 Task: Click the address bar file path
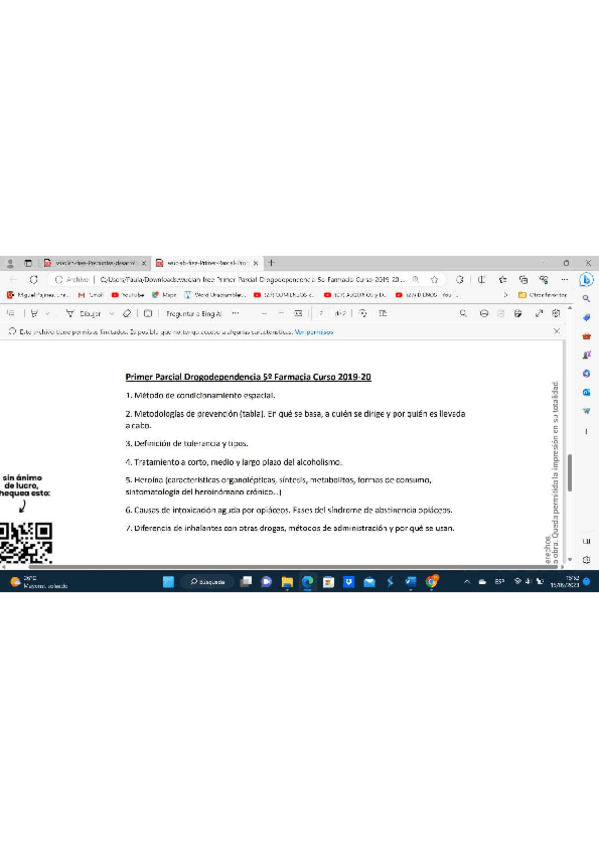pos(252,280)
